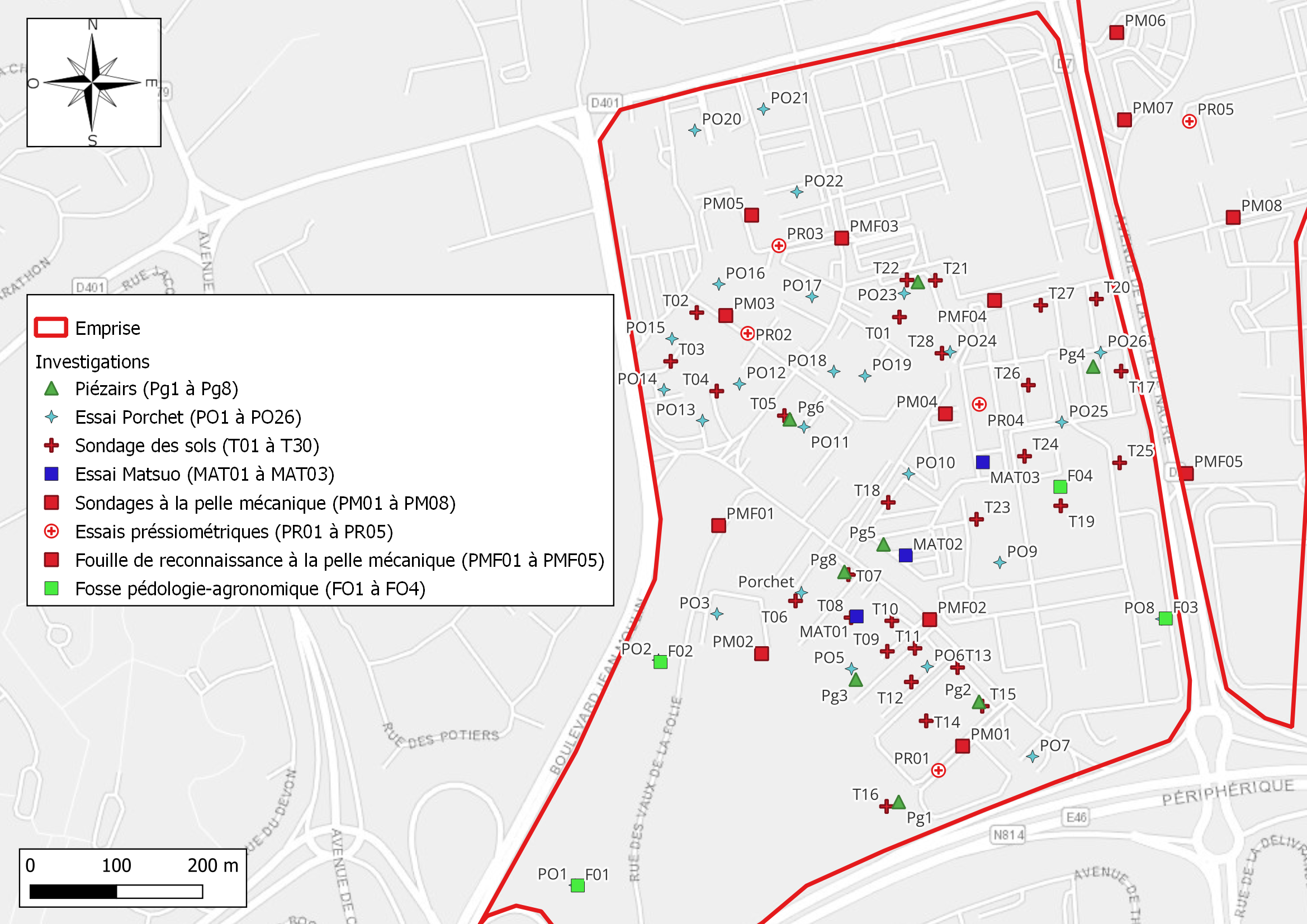
Task: Click the black scale bar segment
Action: pyautogui.click(x=73, y=891)
